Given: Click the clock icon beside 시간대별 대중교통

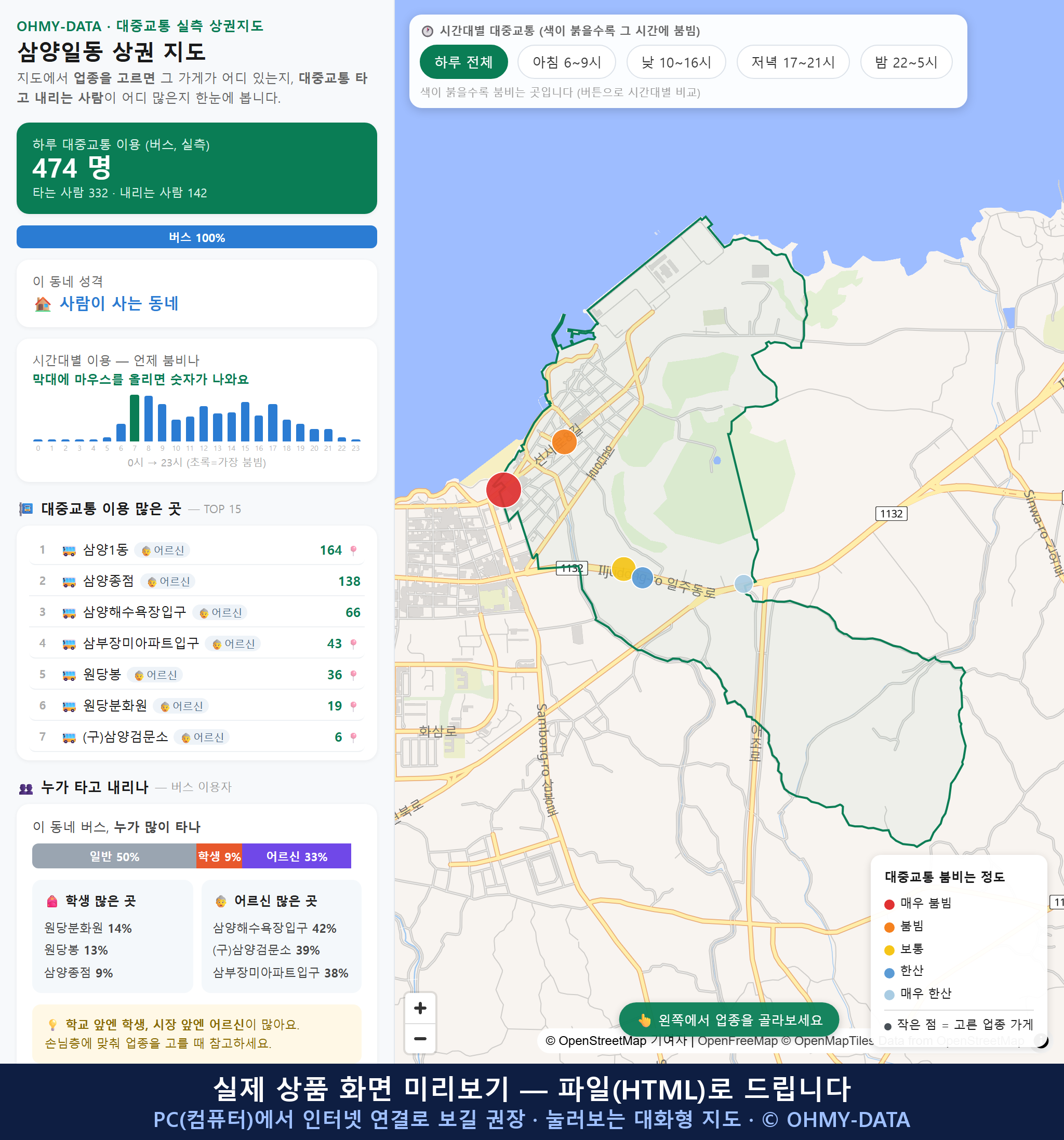Looking at the screenshot, I should (x=428, y=31).
